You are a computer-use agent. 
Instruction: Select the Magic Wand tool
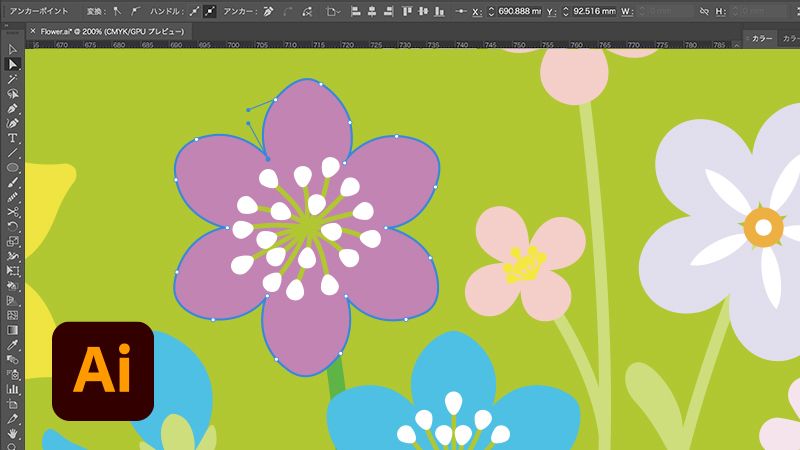(x=13, y=79)
